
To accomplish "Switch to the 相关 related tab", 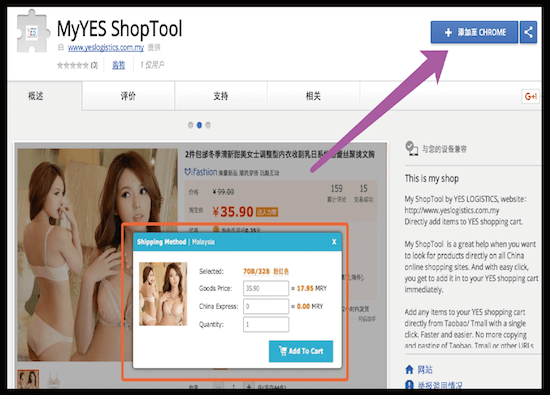I will coord(313,96).
